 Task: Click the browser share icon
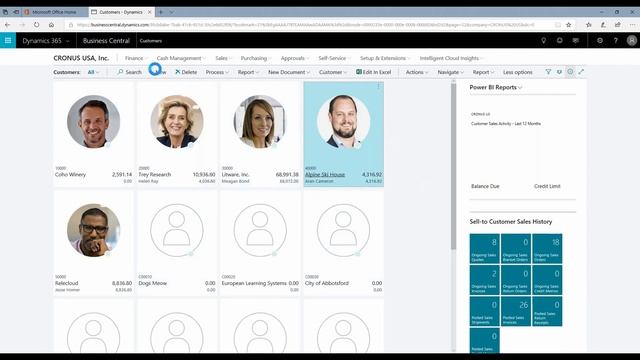pos(618,25)
